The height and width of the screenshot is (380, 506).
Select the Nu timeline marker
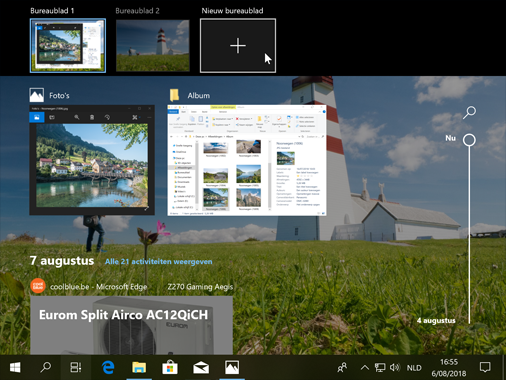469,140
